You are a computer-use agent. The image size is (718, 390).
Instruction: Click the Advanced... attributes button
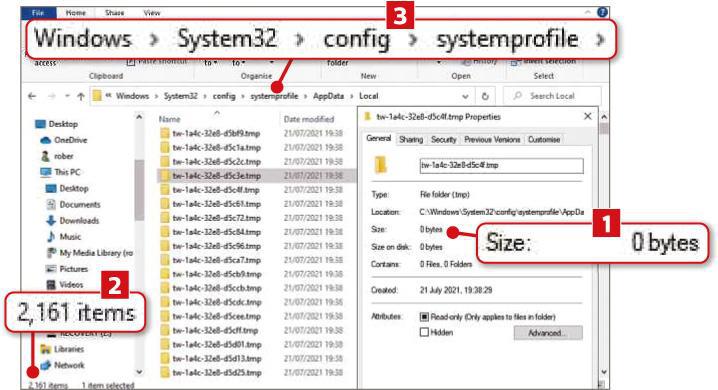click(548, 333)
